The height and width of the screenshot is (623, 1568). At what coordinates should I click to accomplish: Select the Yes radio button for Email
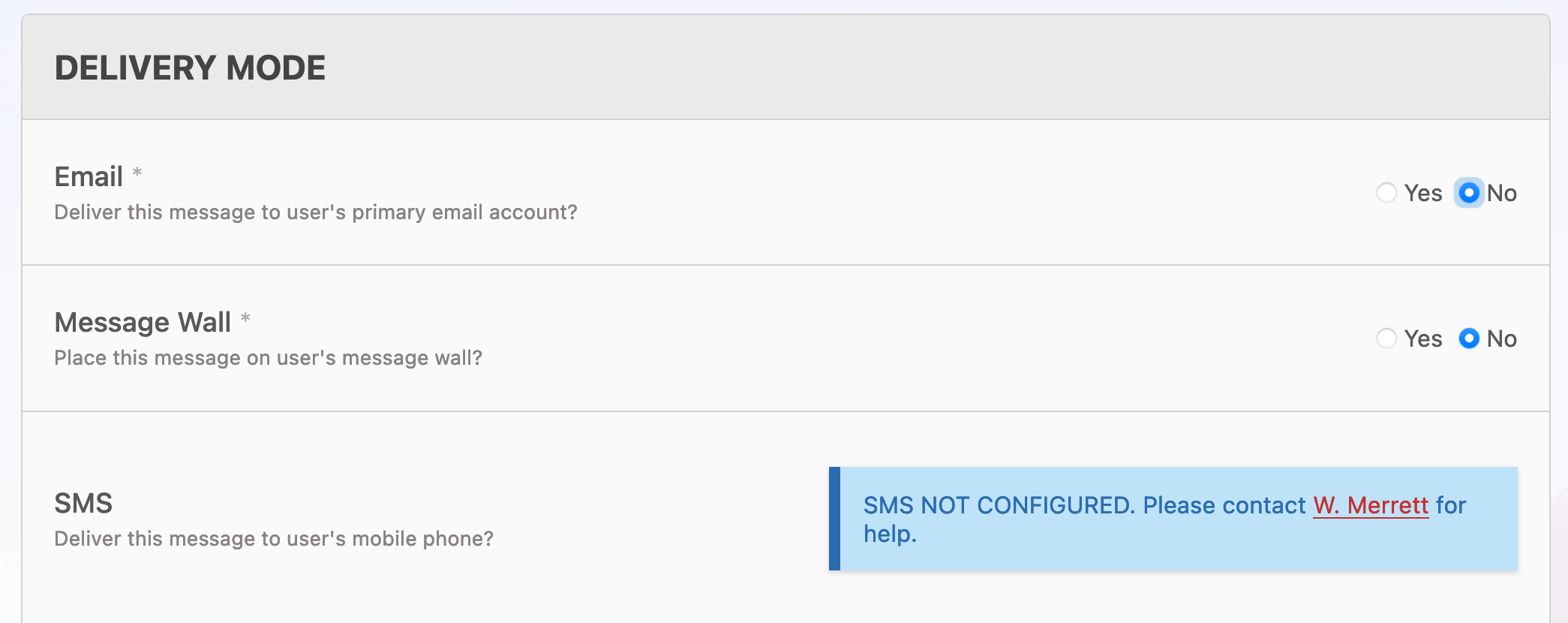[1386, 193]
